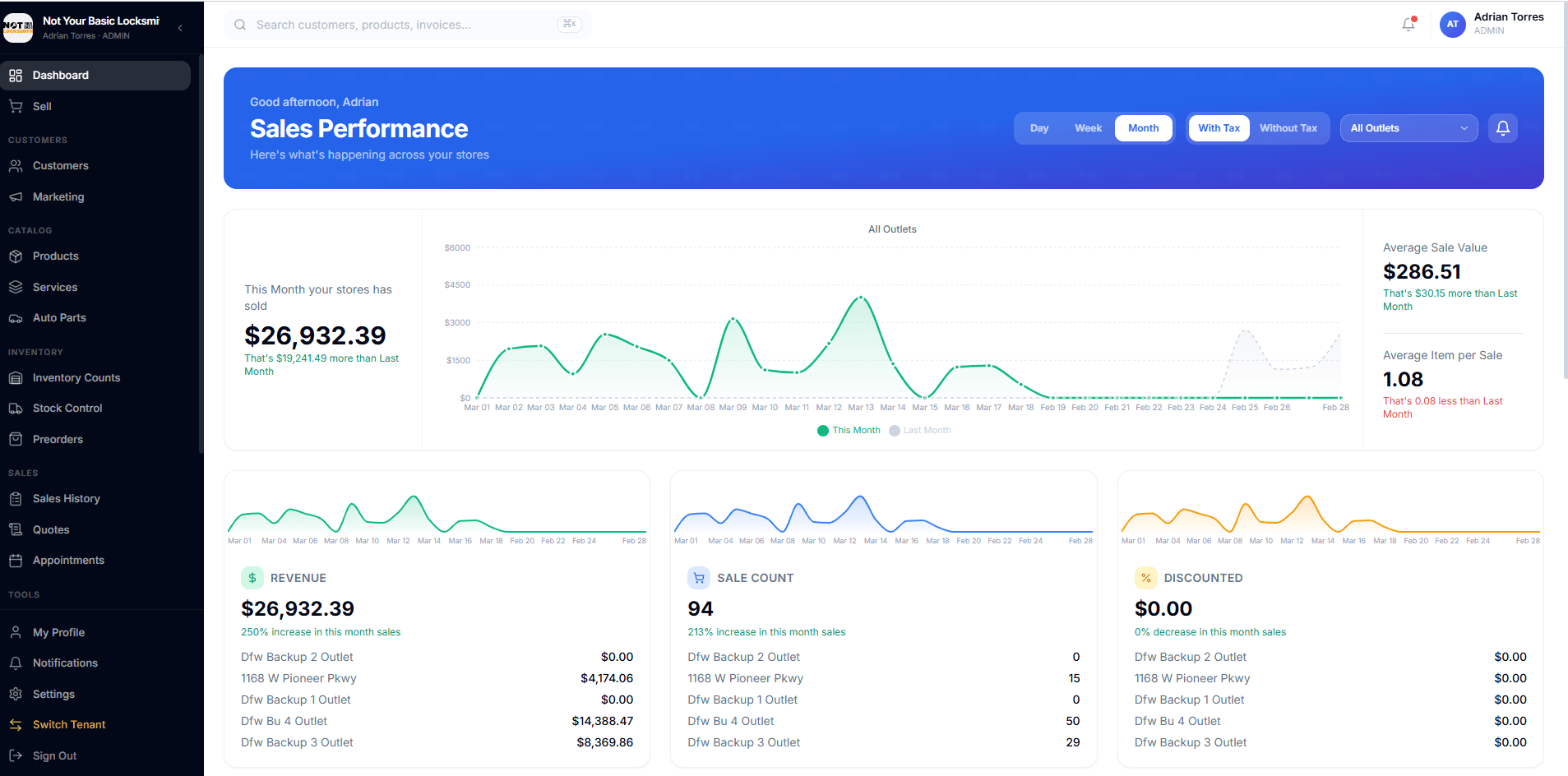This screenshot has height=776, width=1568.
Task: Click the bell icon in the blue banner
Action: click(x=1502, y=128)
